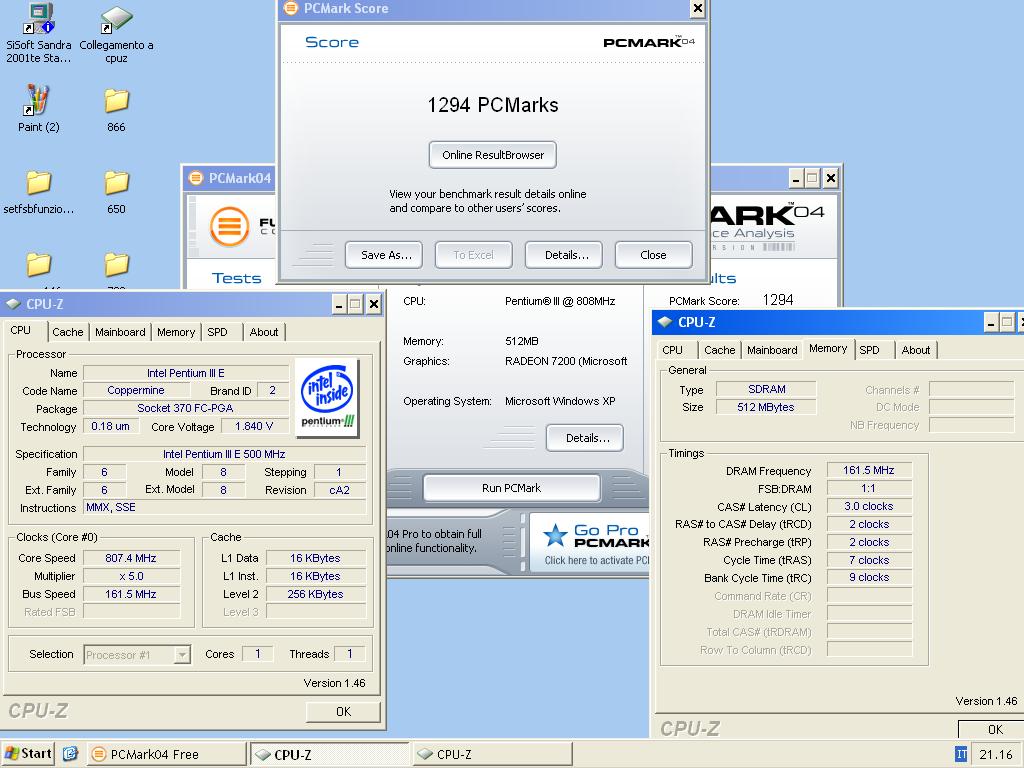This screenshot has width=1024, height=768.
Task: Open the 650 desktop folder
Action: pos(116,191)
